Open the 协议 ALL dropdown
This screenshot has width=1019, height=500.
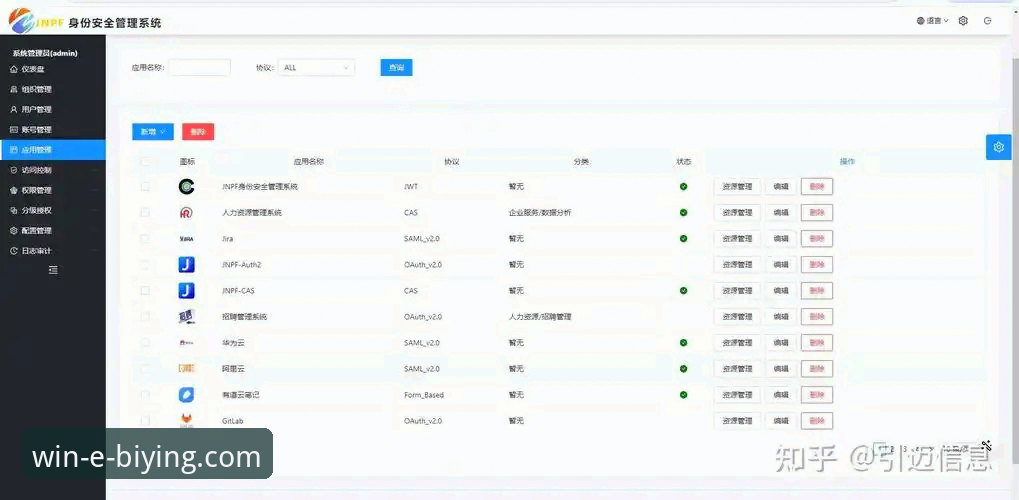point(316,68)
